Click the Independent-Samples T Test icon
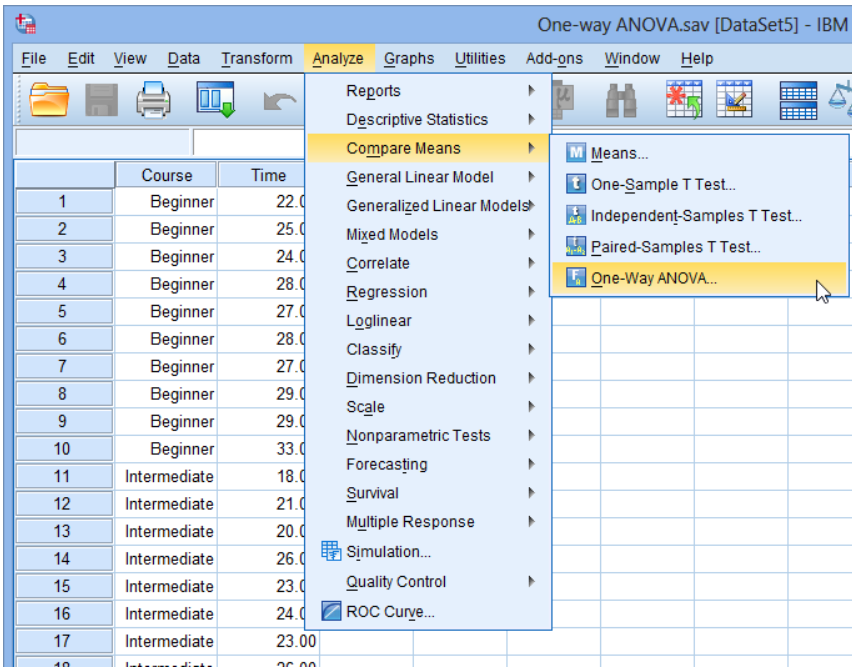852x671 pixels. 575,215
